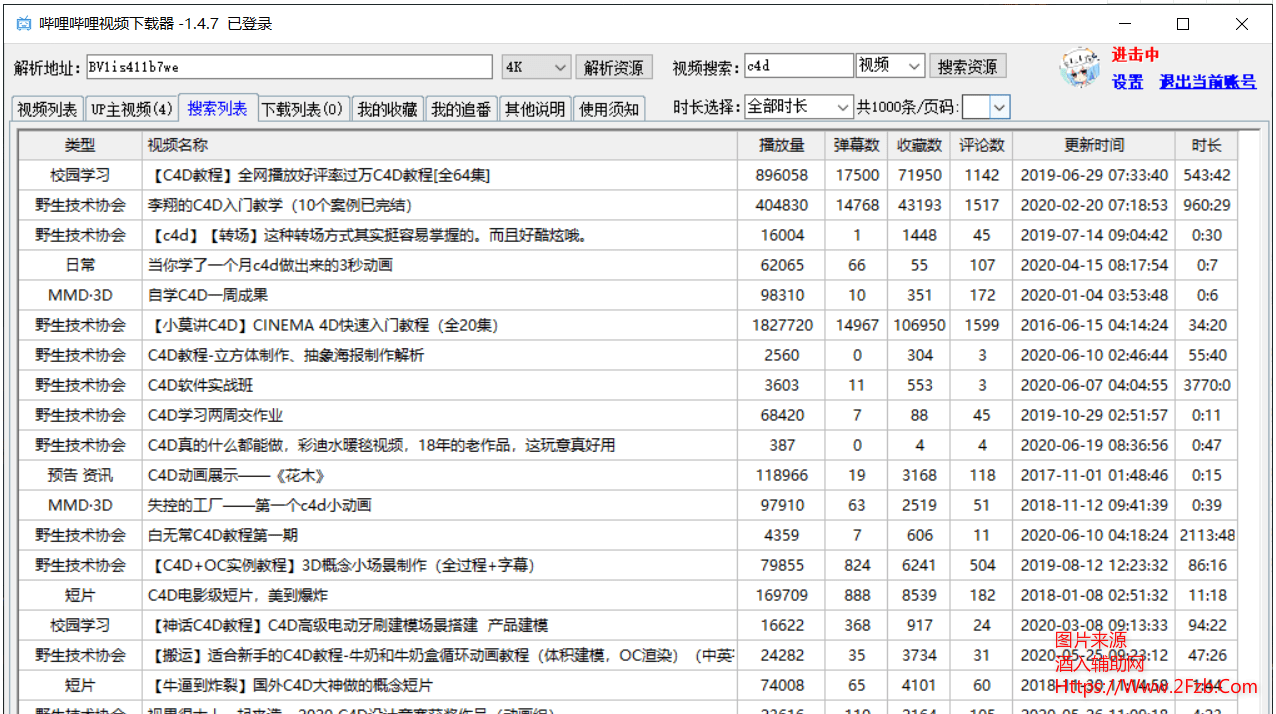The image size is (1276, 714).
Task: Click the anime avatar icon
Action: 1080,68
